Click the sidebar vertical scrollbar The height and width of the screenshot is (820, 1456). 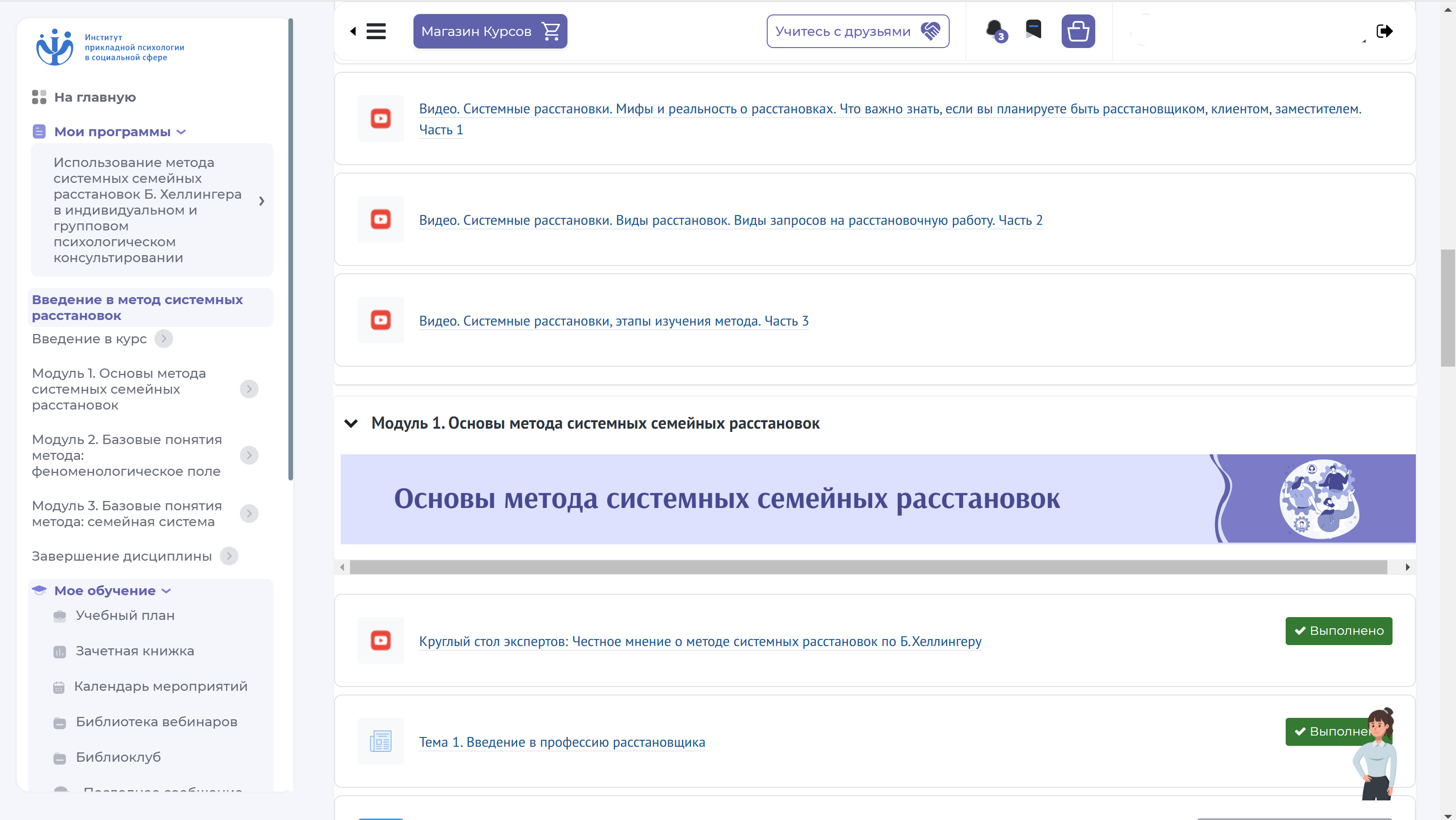[291, 249]
